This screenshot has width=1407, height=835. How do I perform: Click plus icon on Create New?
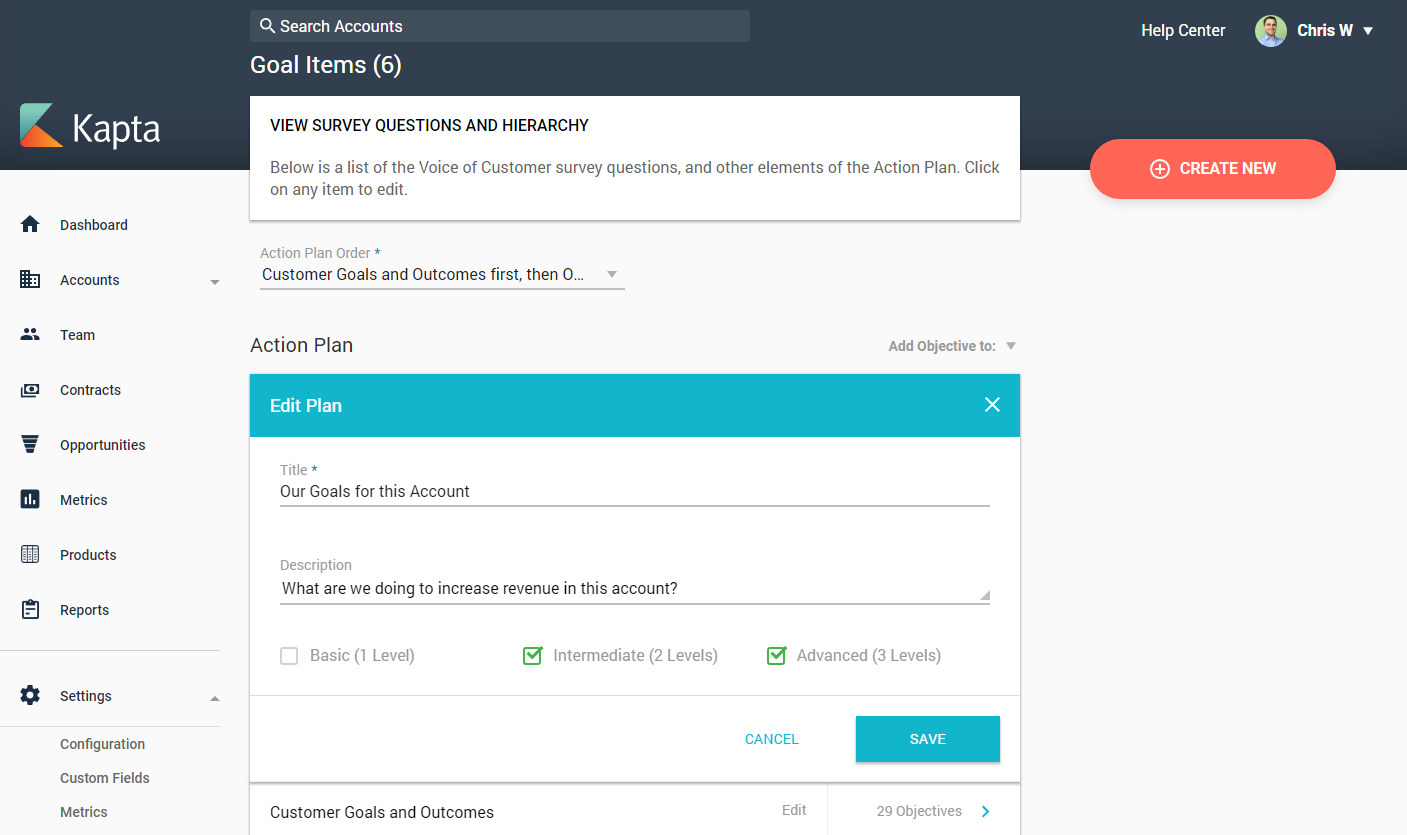[x=1160, y=169]
